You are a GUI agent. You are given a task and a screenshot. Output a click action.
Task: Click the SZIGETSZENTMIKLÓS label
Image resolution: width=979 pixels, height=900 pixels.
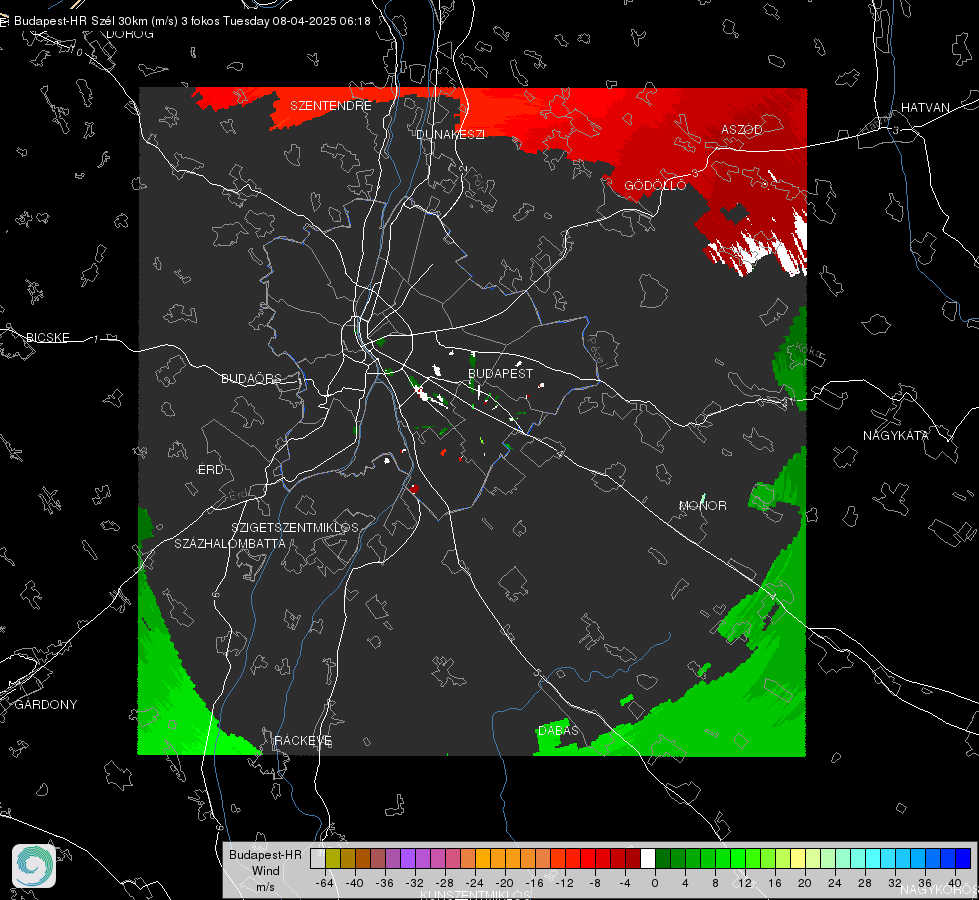[x=295, y=528]
